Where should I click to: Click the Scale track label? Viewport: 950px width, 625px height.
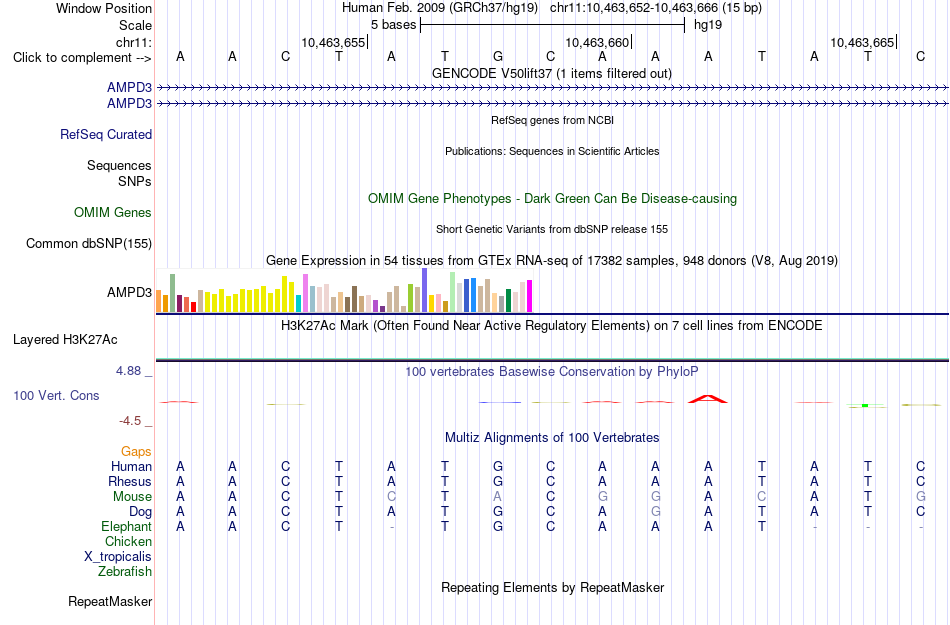pos(135,25)
